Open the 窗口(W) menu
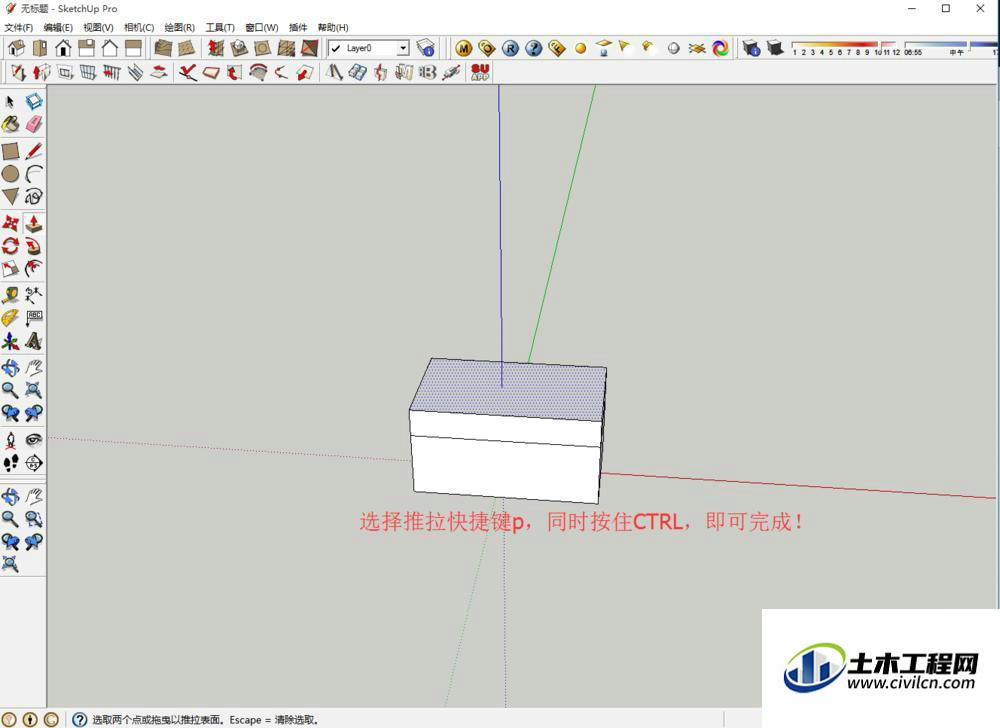Viewport: 1000px width, 728px height. 261,27
